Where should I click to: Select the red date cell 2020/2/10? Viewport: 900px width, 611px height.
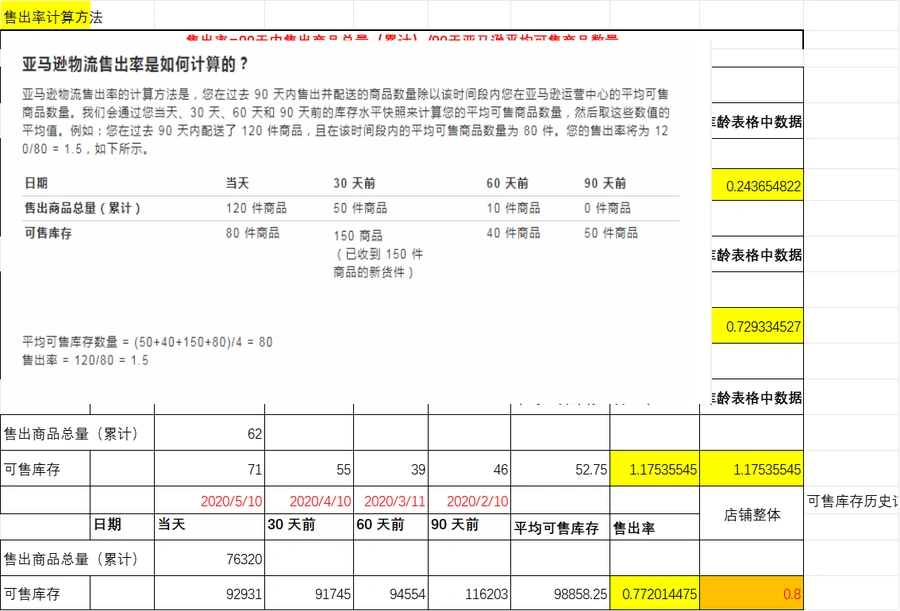coord(470,501)
